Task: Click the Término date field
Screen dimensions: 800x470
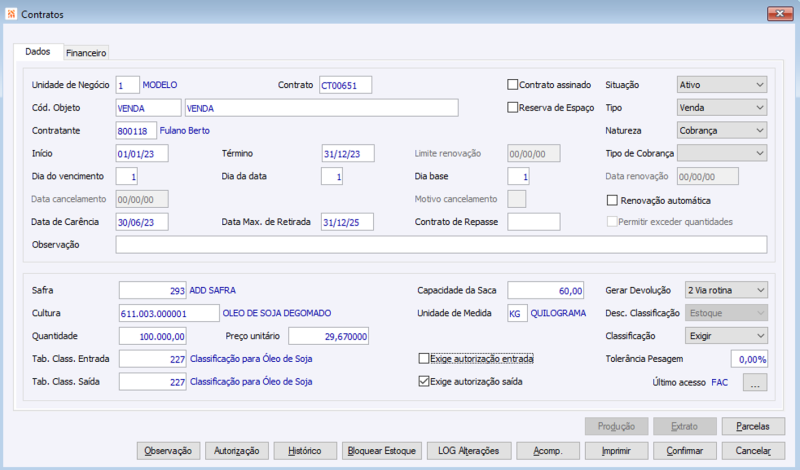Action: (348, 154)
